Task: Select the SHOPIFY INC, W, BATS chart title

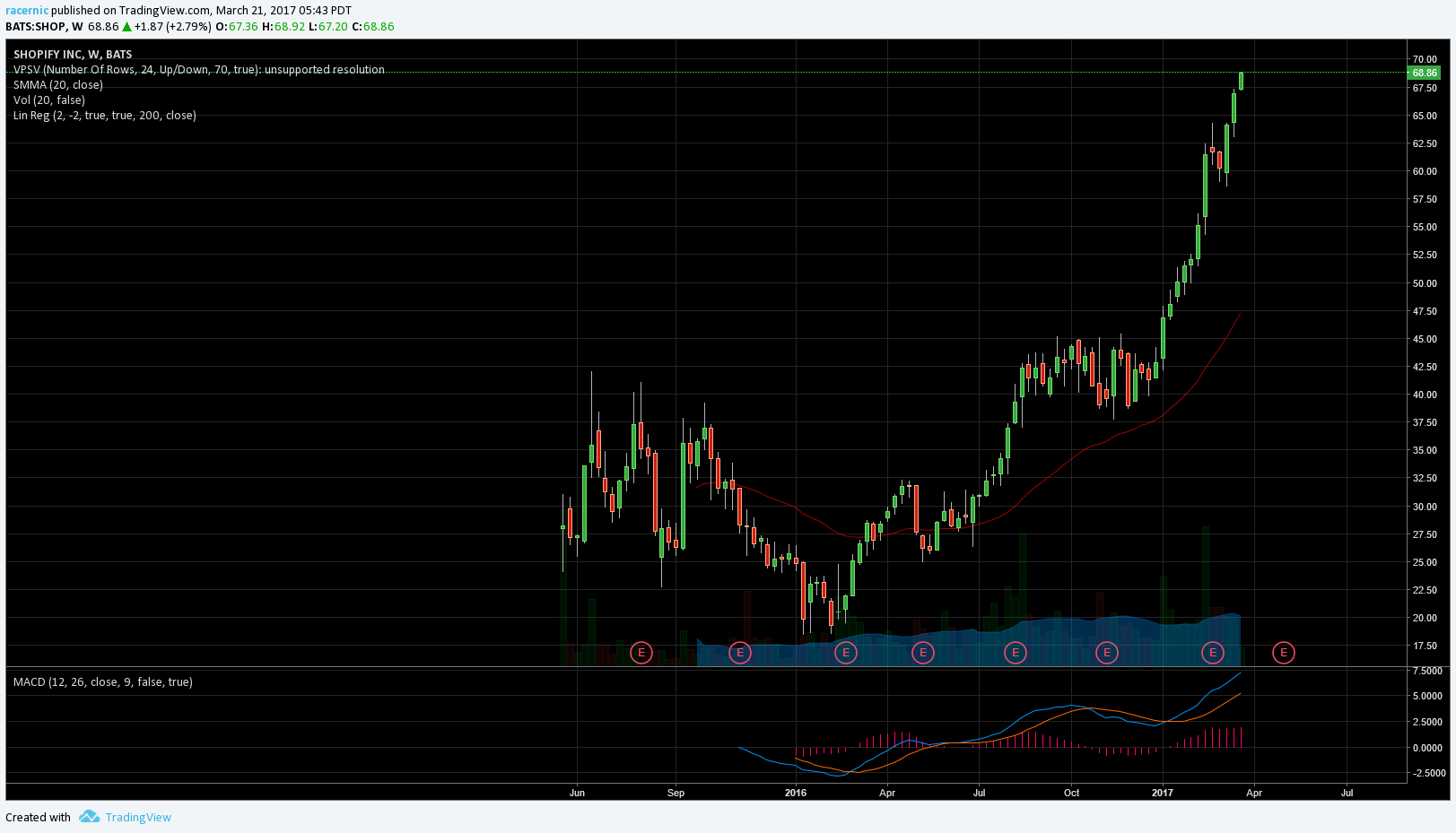Action: coord(73,55)
